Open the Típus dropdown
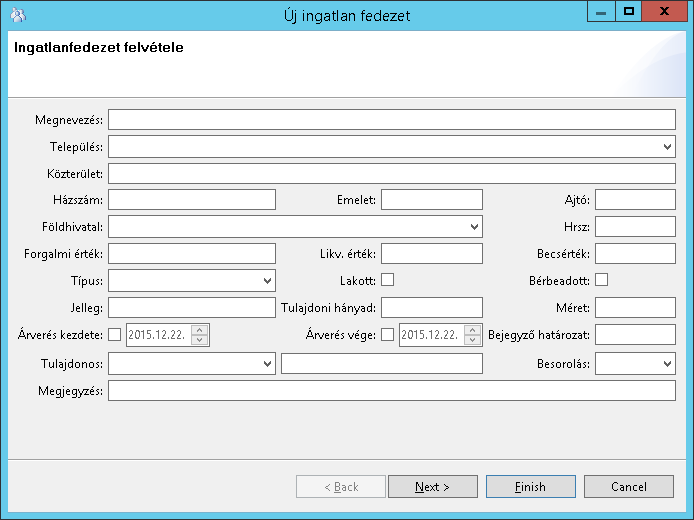 [267, 281]
